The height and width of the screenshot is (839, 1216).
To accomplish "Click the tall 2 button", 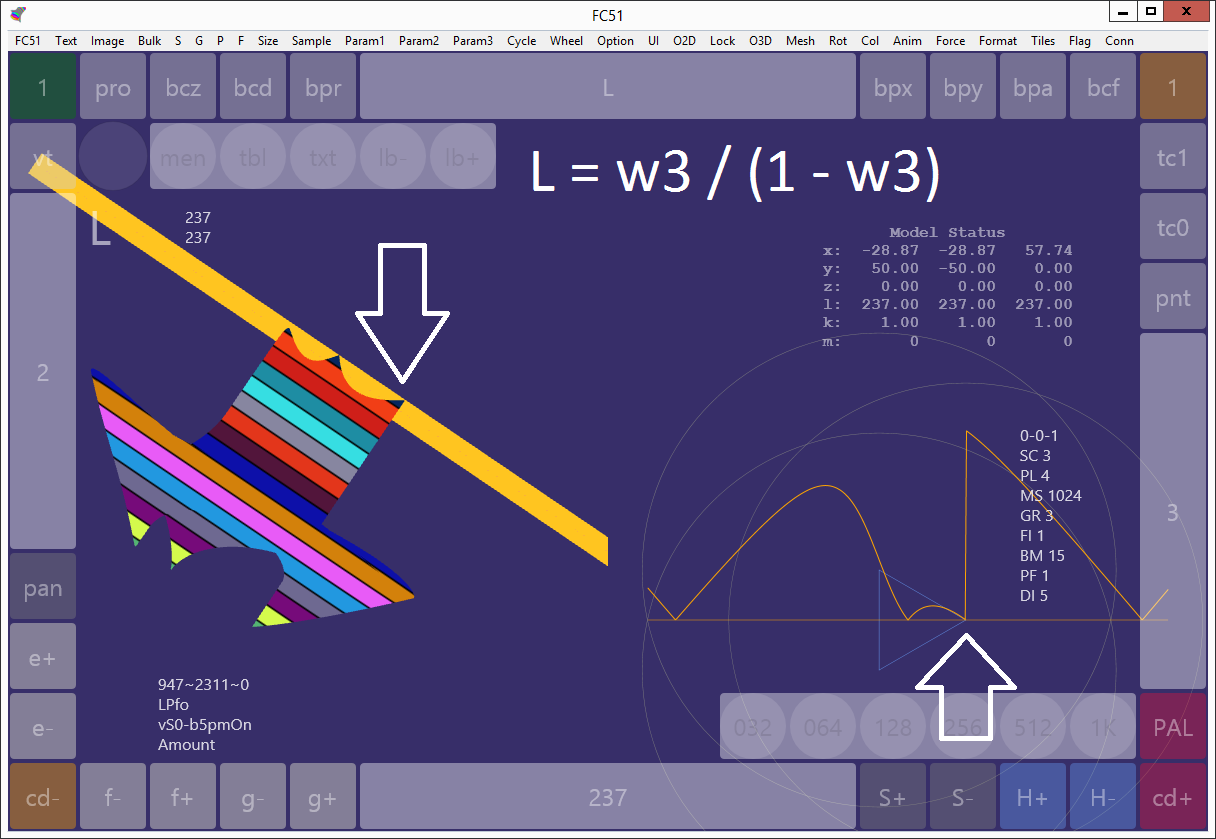I will click(x=43, y=371).
